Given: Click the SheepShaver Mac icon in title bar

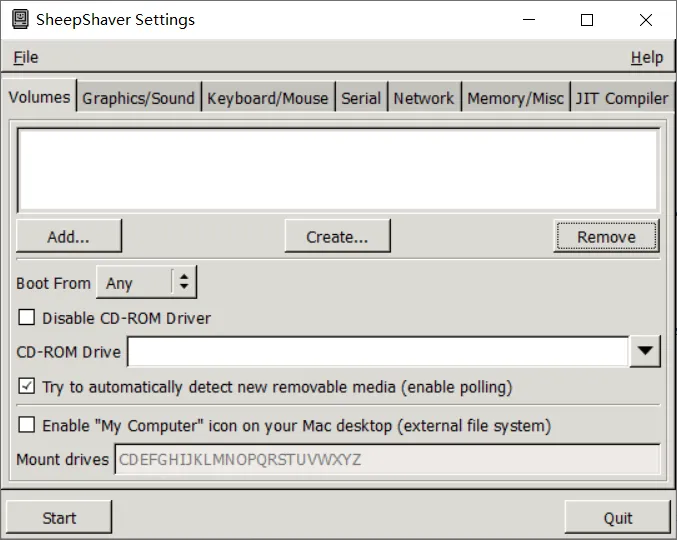Looking at the screenshot, I should click(x=20, y=19).
